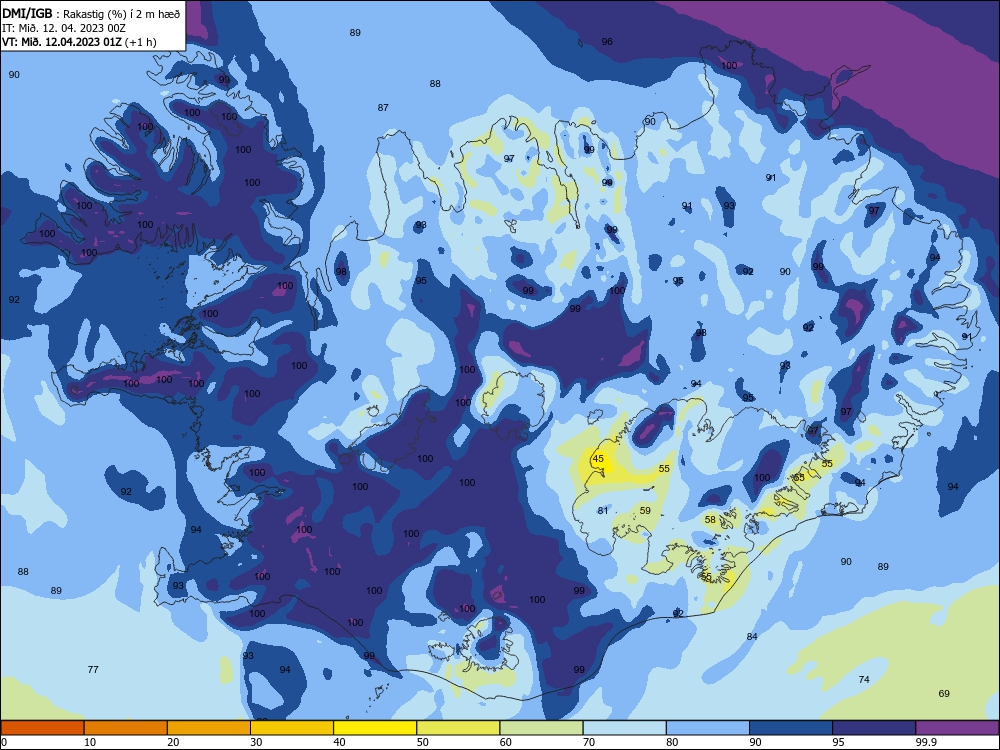1000x750 pixels.
Task: Click the pale blue 70–80 legend swatch
Action: pyautogui.click(x=624, y=728)
